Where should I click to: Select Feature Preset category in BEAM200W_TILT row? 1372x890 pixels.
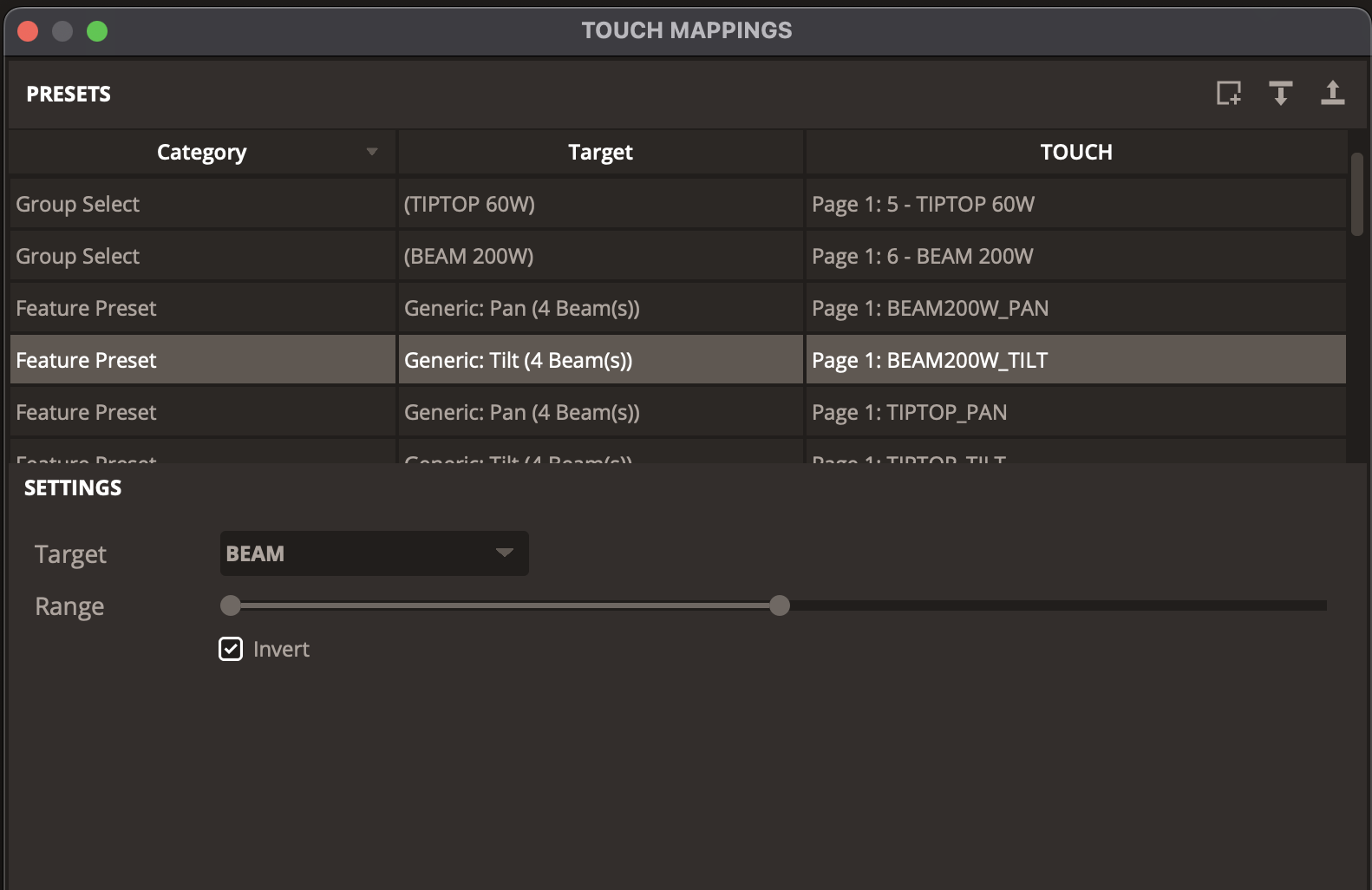202,360
